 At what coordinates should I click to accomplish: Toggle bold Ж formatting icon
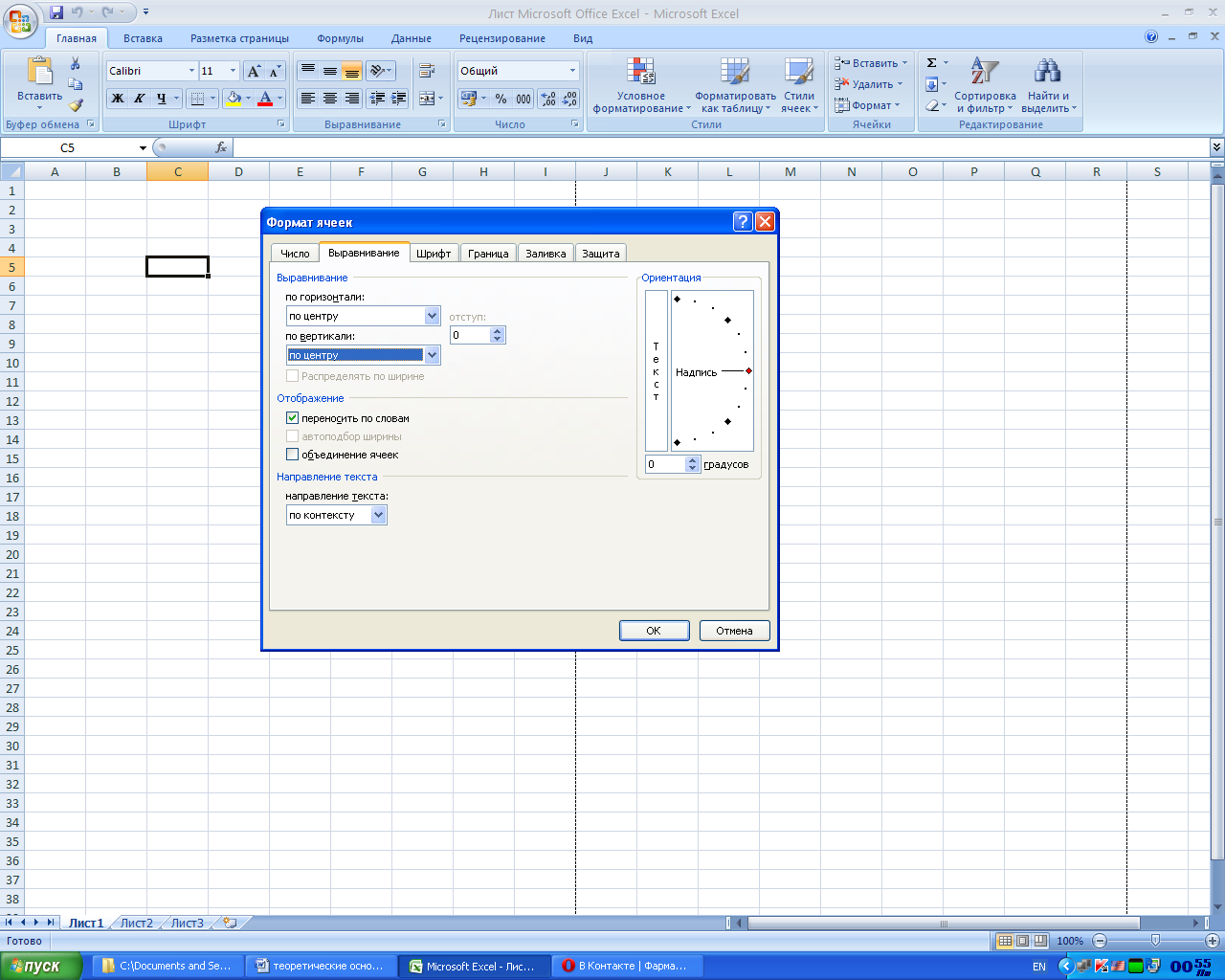118,99
